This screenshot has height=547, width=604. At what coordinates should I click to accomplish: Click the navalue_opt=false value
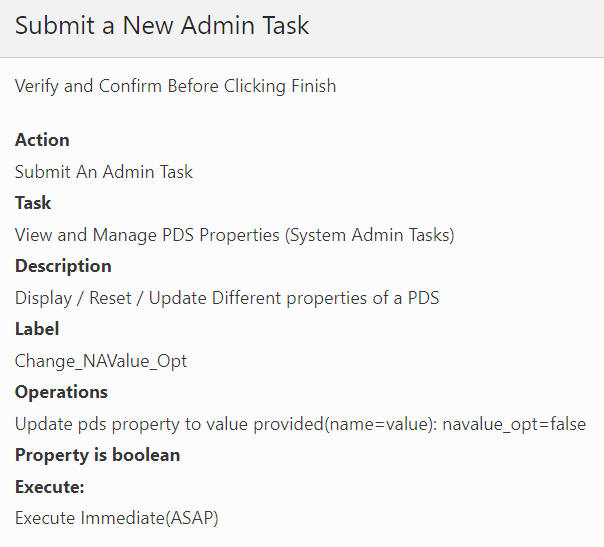point(514,425)
